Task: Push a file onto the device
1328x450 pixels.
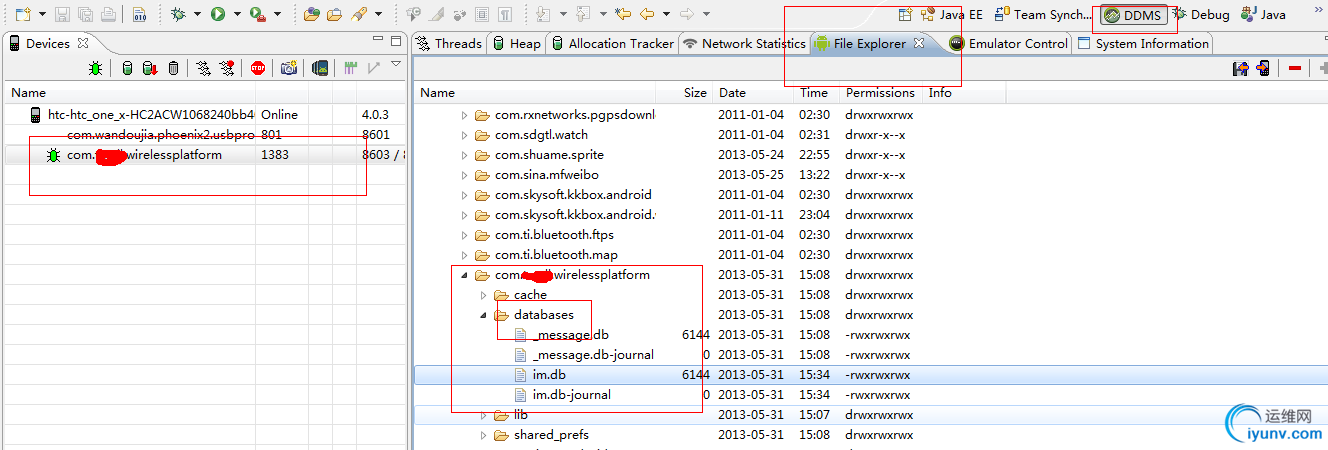Action: pyautogui.click(x=1263, y=68)
